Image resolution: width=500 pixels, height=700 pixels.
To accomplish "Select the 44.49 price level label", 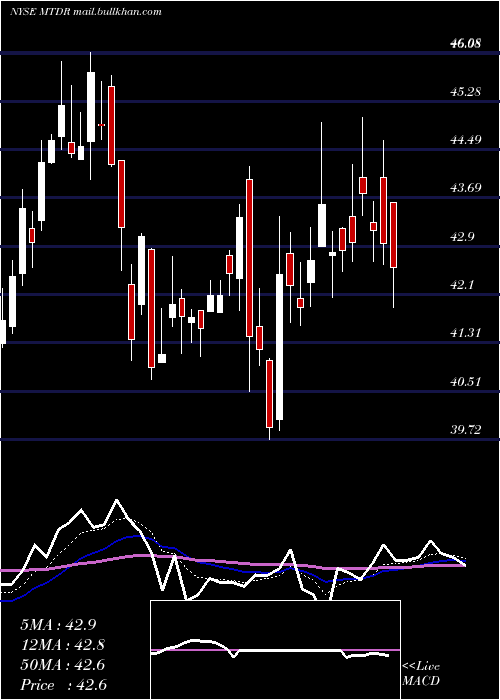I will click(x=466, y=140).
